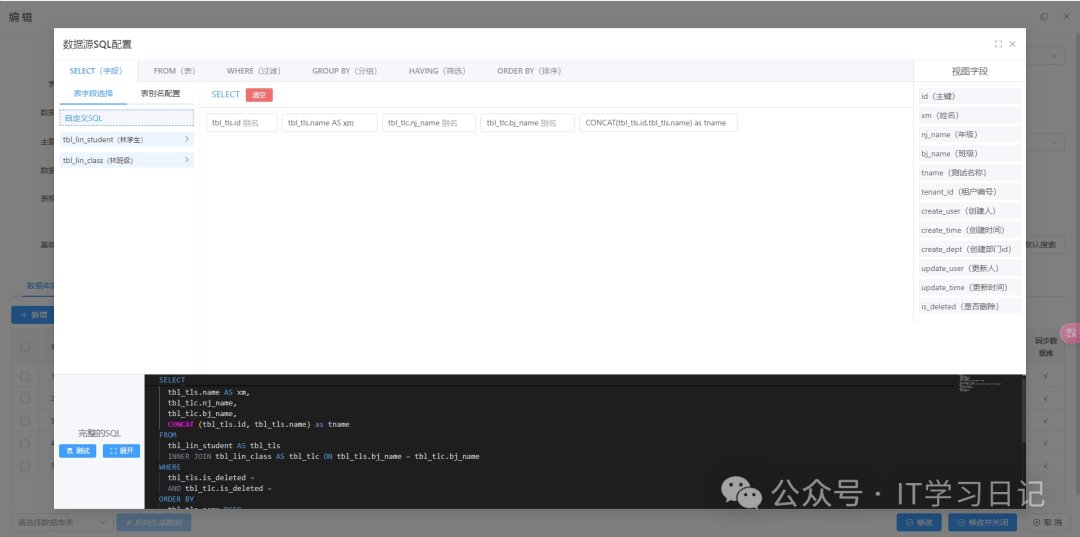The width and height of the screenshot is (1080, 537).
Task: Open the WHERE（过滤）tab
Action: point(253,71)
